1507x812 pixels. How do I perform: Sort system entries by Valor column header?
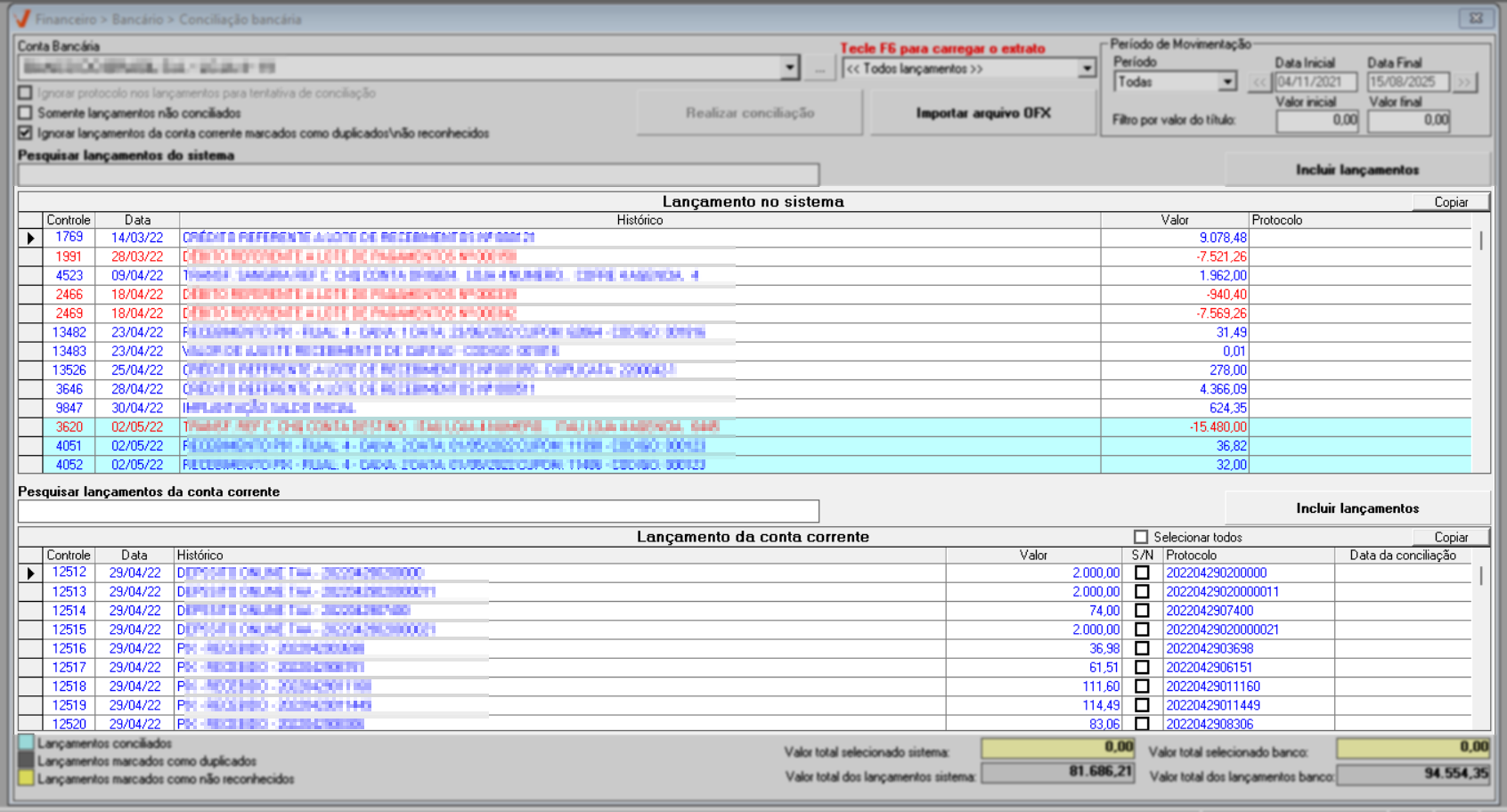pyautogui.click(x=1174, y=220)
